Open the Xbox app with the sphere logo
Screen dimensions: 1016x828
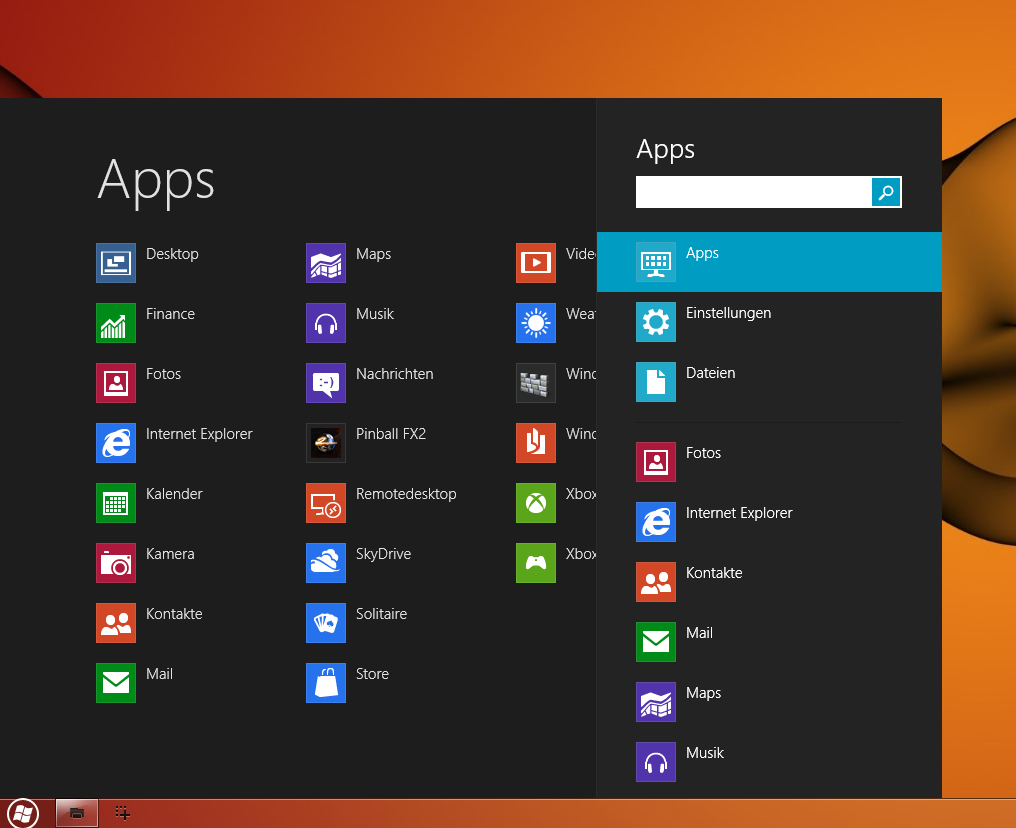point(535,503)
